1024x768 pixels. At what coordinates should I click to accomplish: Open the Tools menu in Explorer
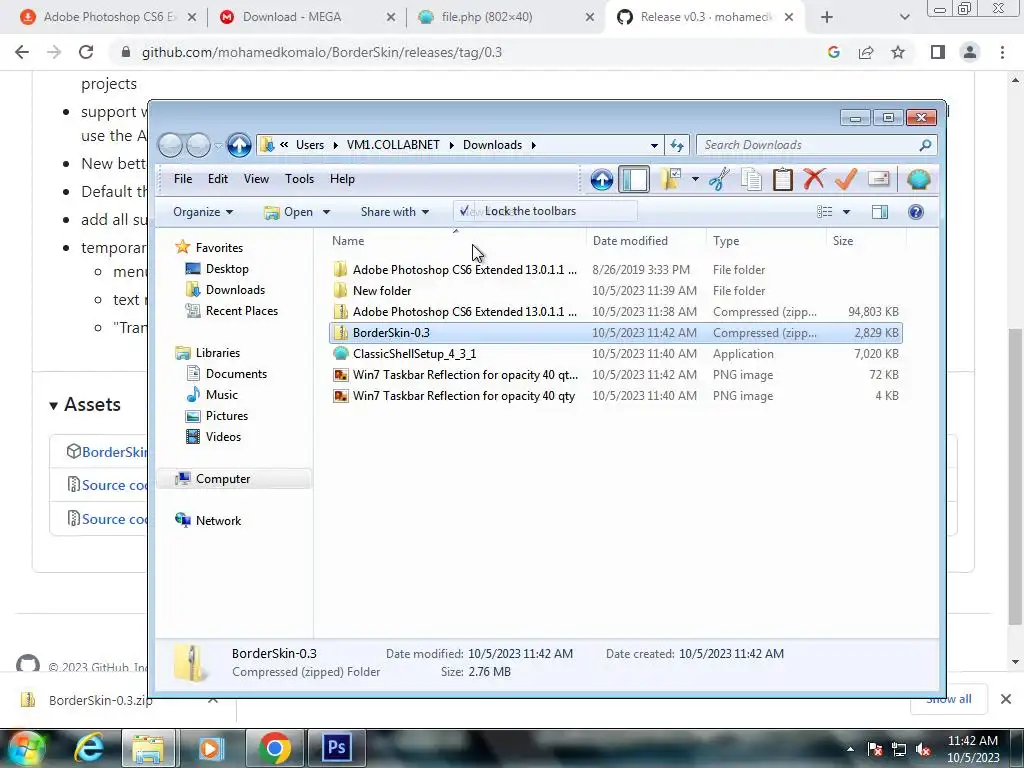[x=299, y=179]
